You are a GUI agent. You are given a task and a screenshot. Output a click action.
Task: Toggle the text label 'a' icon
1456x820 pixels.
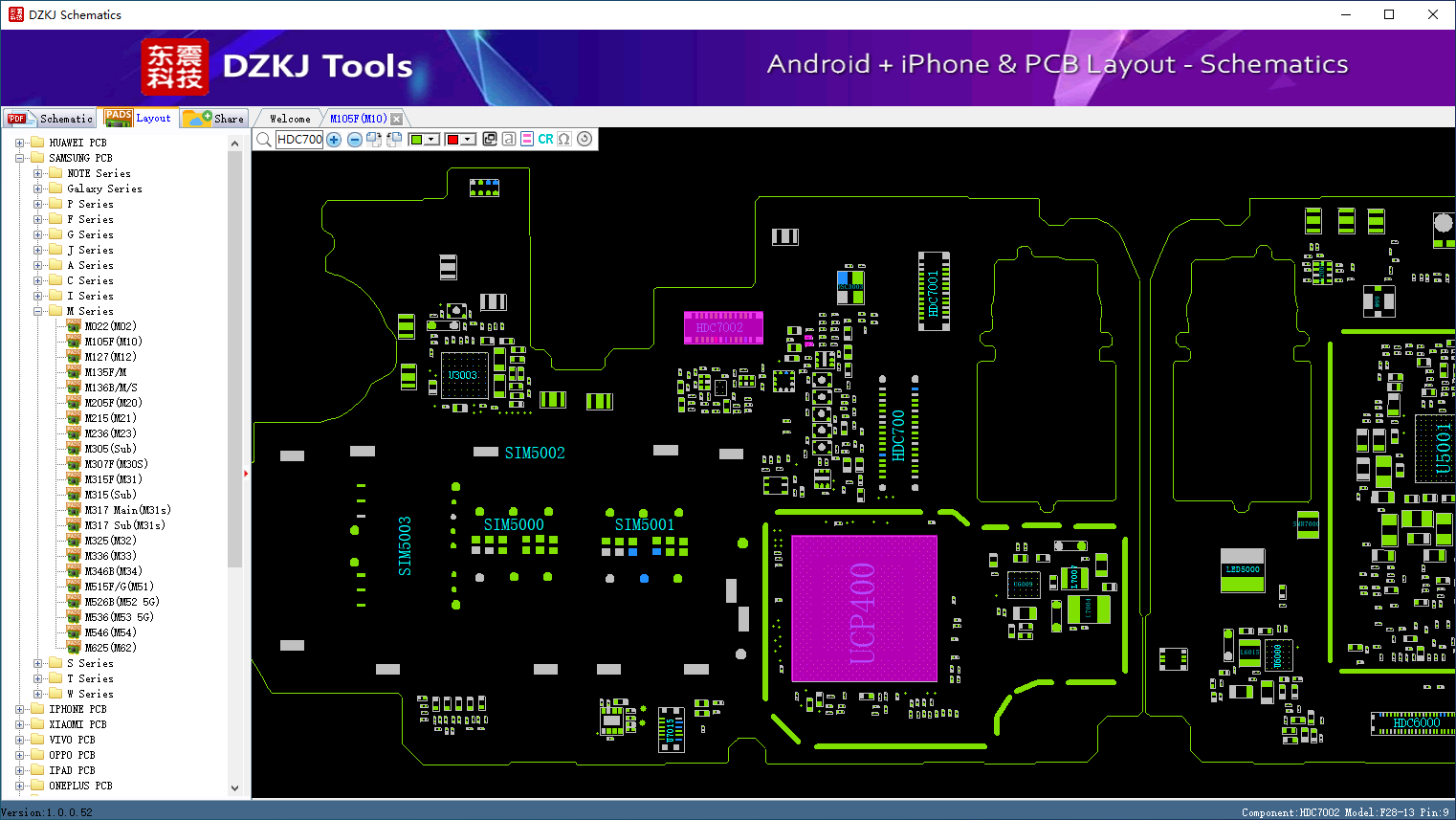coord(509,140)
